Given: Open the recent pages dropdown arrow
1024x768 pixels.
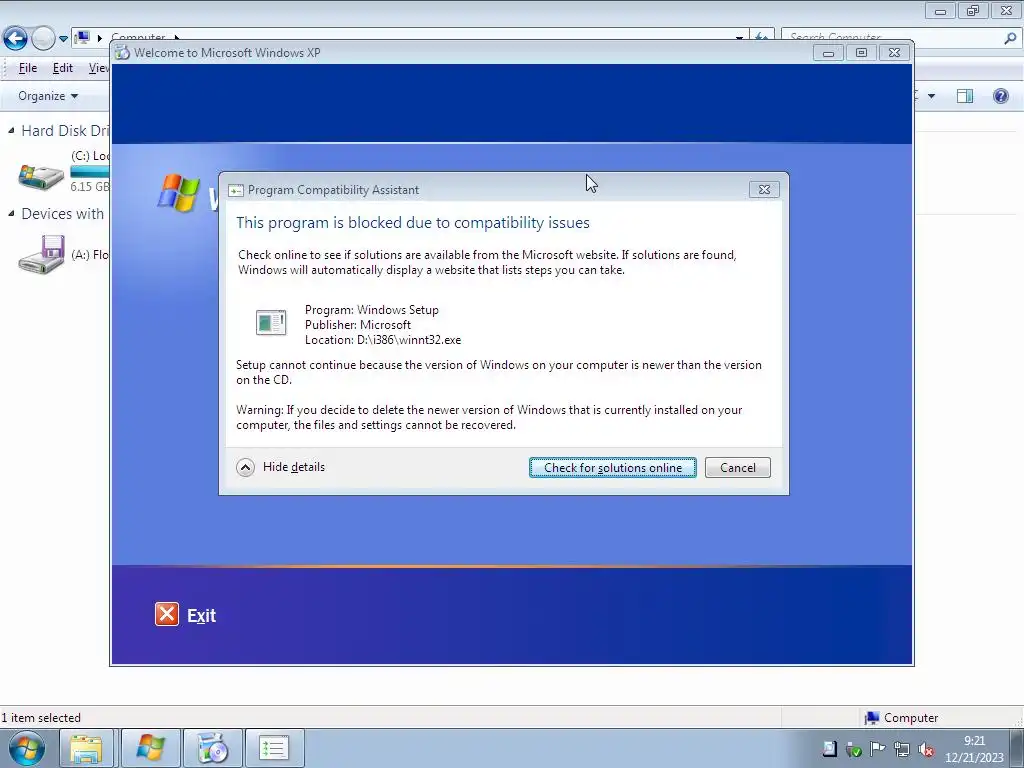Looking at the screenshot, I should pyautogui.click(x=63, y=39).
